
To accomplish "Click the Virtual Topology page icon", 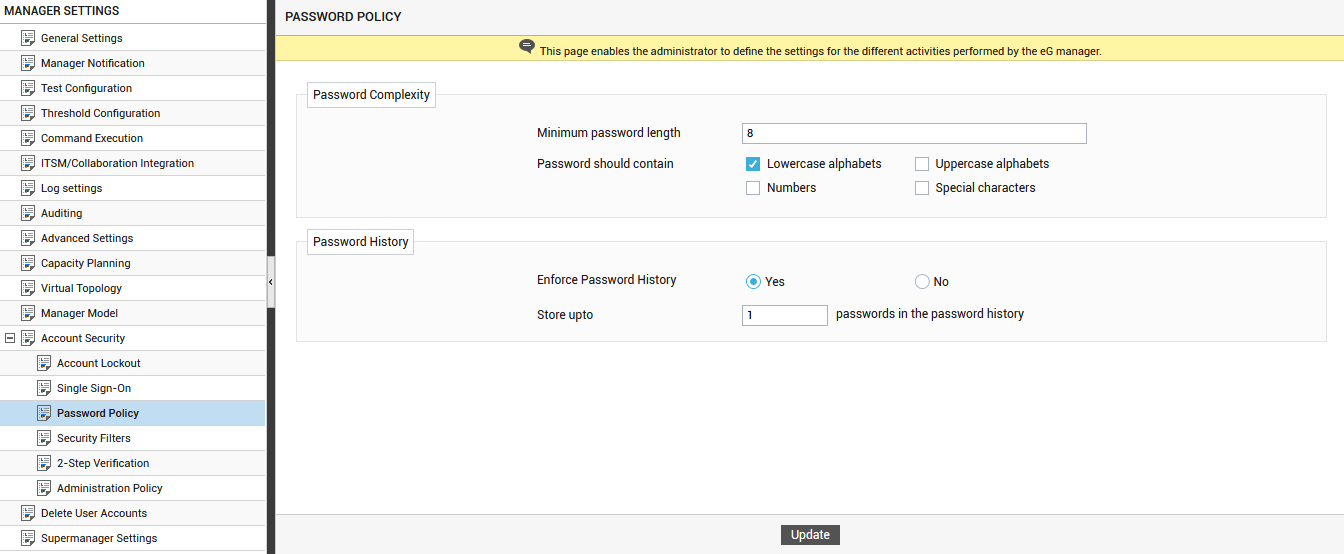I will pyautogui.click(x=28, y=288).
